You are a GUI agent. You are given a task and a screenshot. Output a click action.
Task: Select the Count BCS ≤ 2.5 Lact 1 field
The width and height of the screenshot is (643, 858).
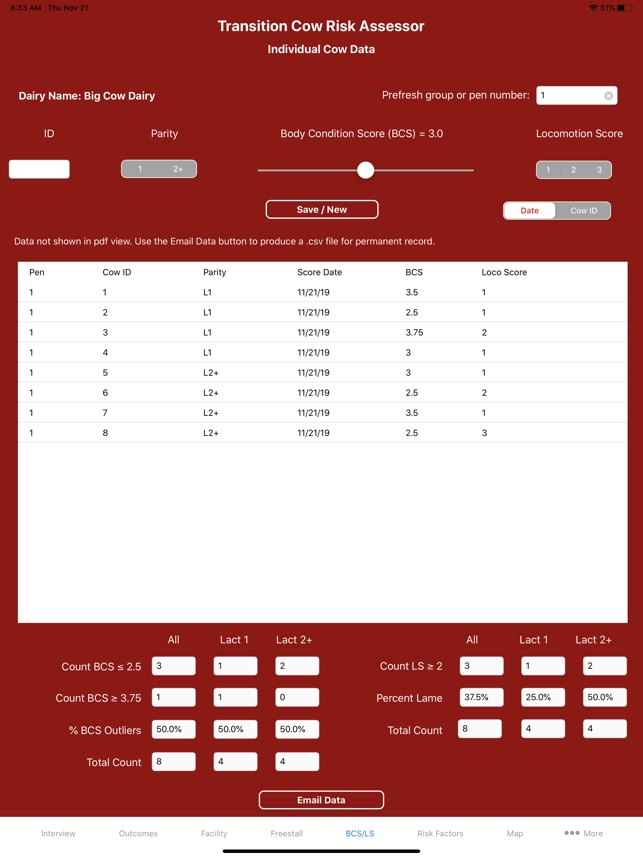point(235,666)
